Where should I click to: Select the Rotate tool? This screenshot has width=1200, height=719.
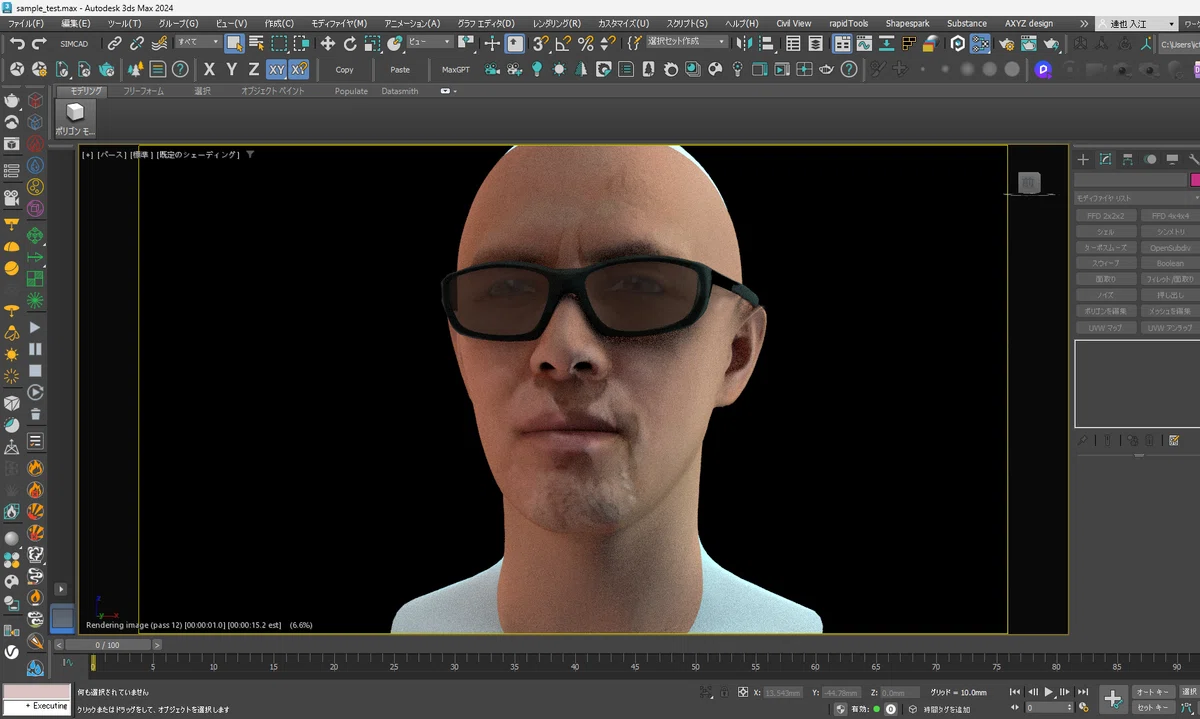(x=350, y=43)
